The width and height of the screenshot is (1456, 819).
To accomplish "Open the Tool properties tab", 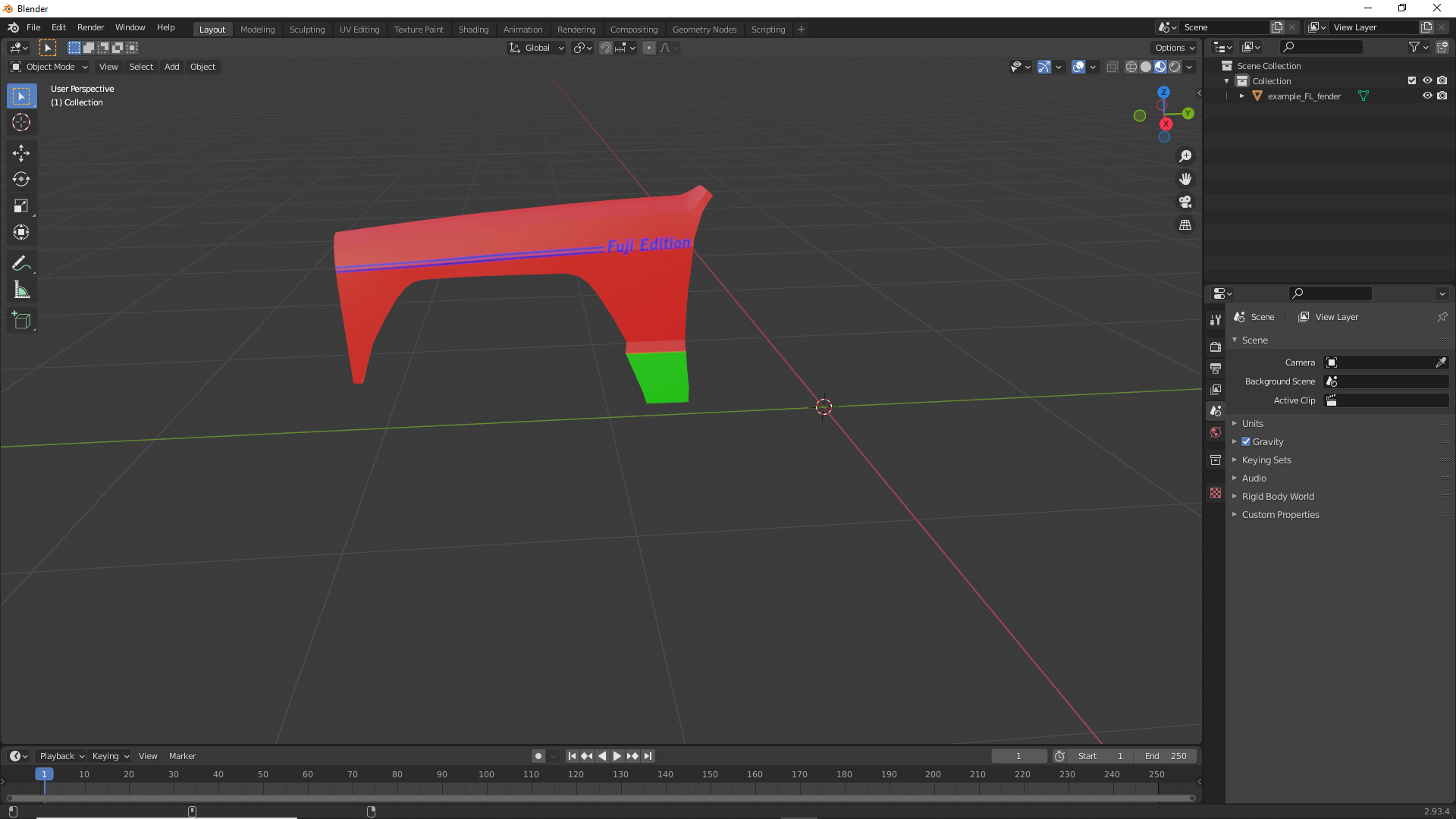I will pyautogui.click(x=1216, y=319).
